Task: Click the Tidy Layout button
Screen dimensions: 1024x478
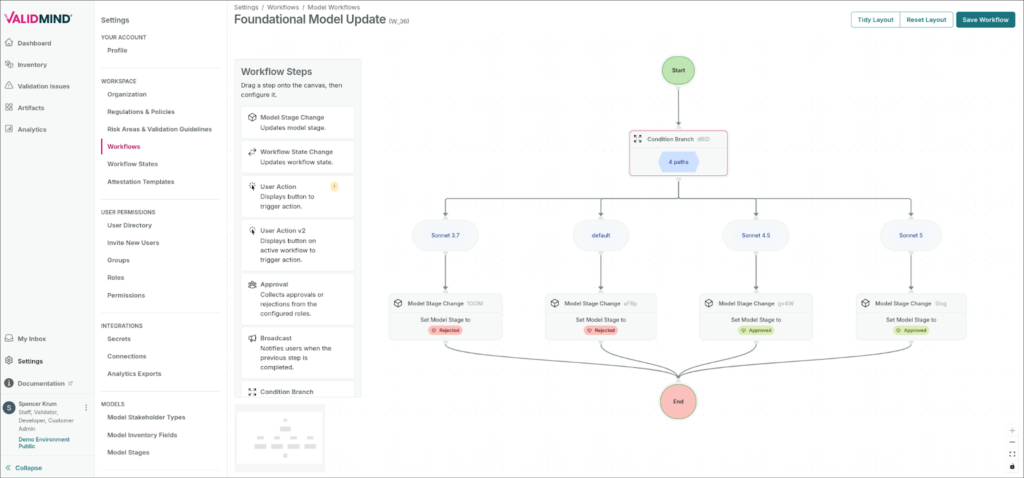Action: tap(873, 19)
